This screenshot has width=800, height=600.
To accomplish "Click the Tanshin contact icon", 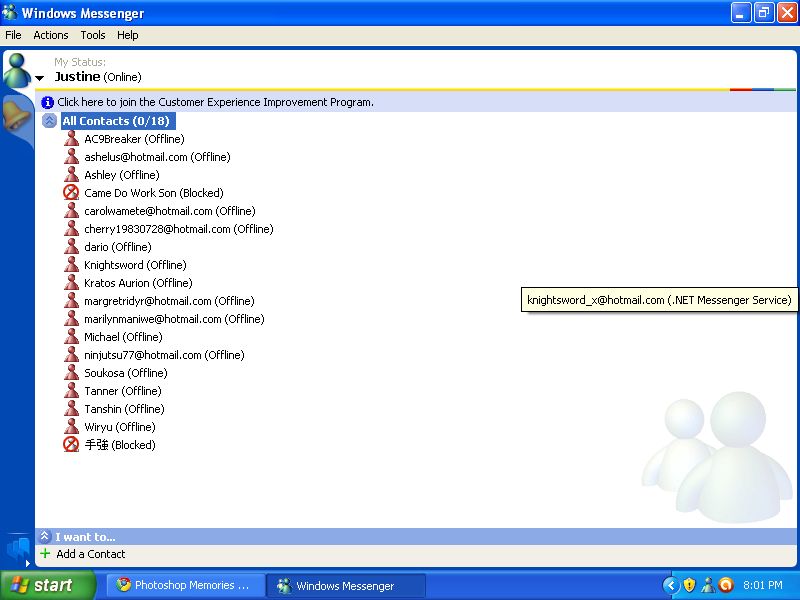I will (x=71, y=409).
